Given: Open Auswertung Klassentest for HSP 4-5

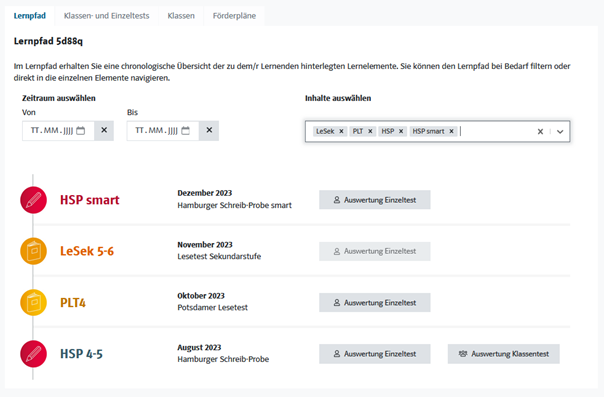Looking at the screenshot, I should [503, 354].
